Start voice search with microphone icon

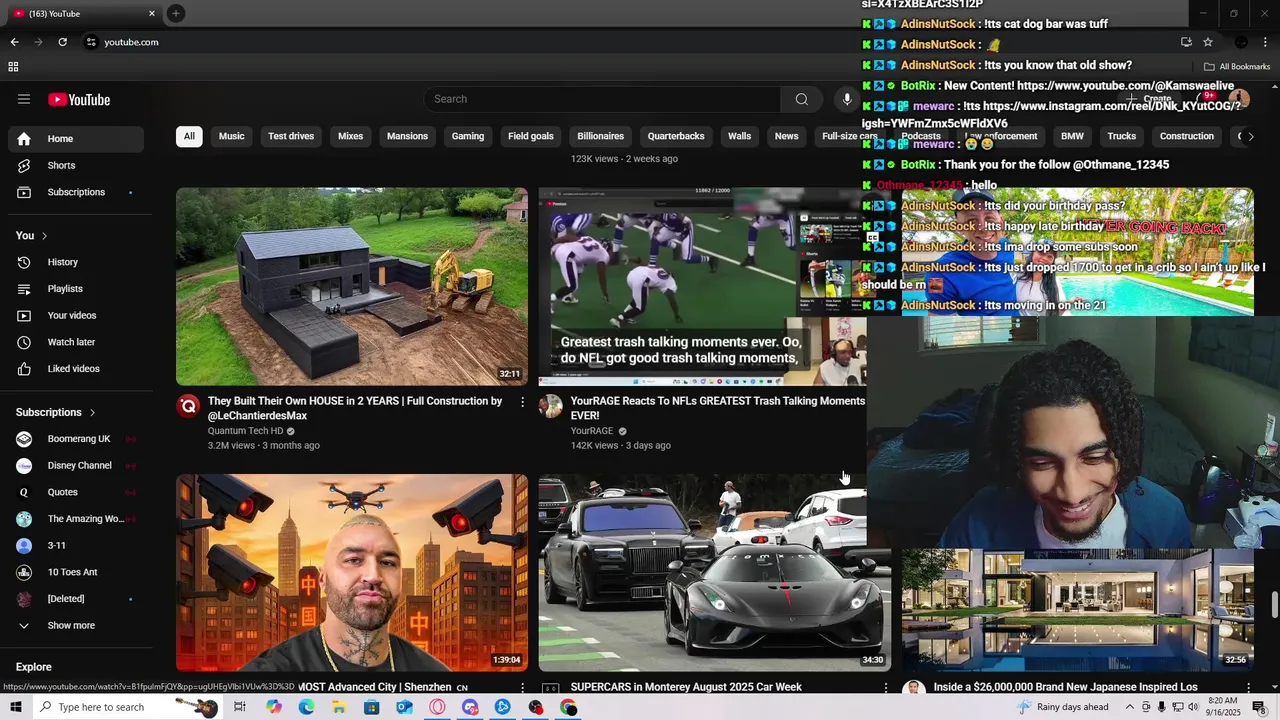click(847, 99)
